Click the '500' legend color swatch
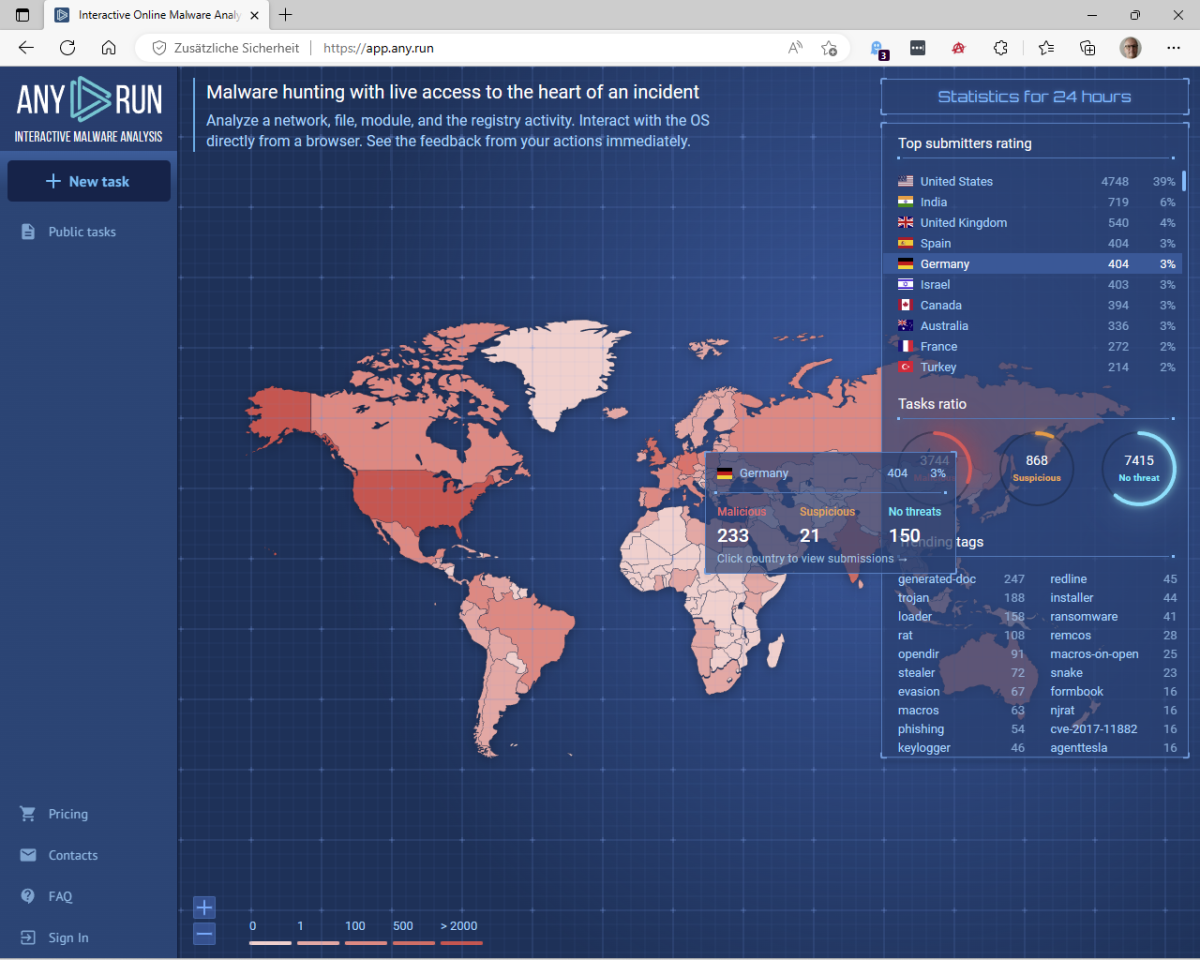This screenshot has height=960, width=1200. pos(414,943)
